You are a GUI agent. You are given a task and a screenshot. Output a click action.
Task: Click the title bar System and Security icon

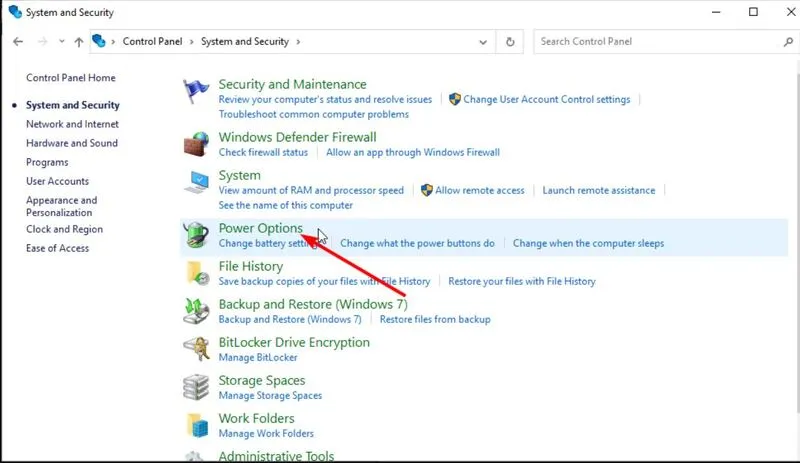click(15, 12)
